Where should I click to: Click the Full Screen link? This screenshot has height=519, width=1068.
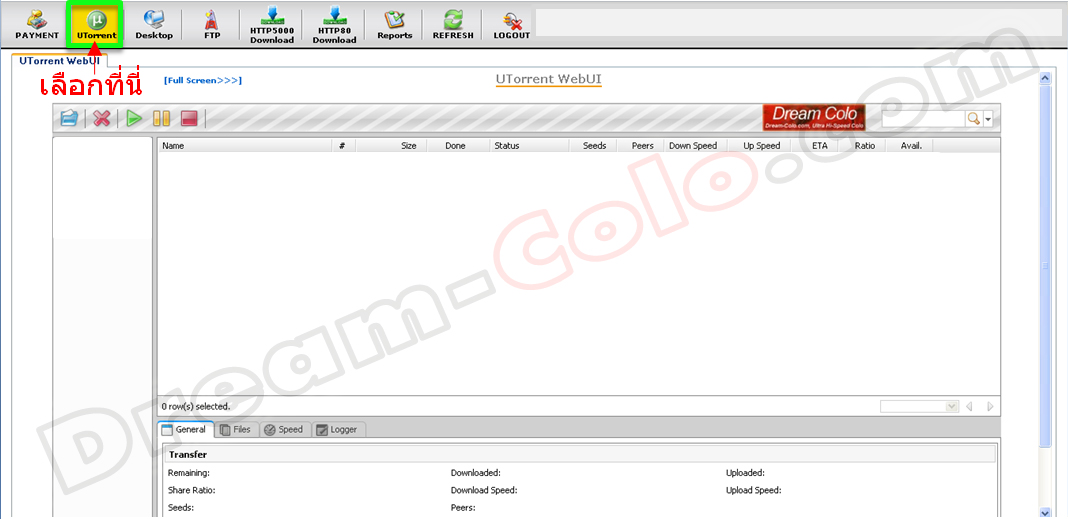point(203,80)
